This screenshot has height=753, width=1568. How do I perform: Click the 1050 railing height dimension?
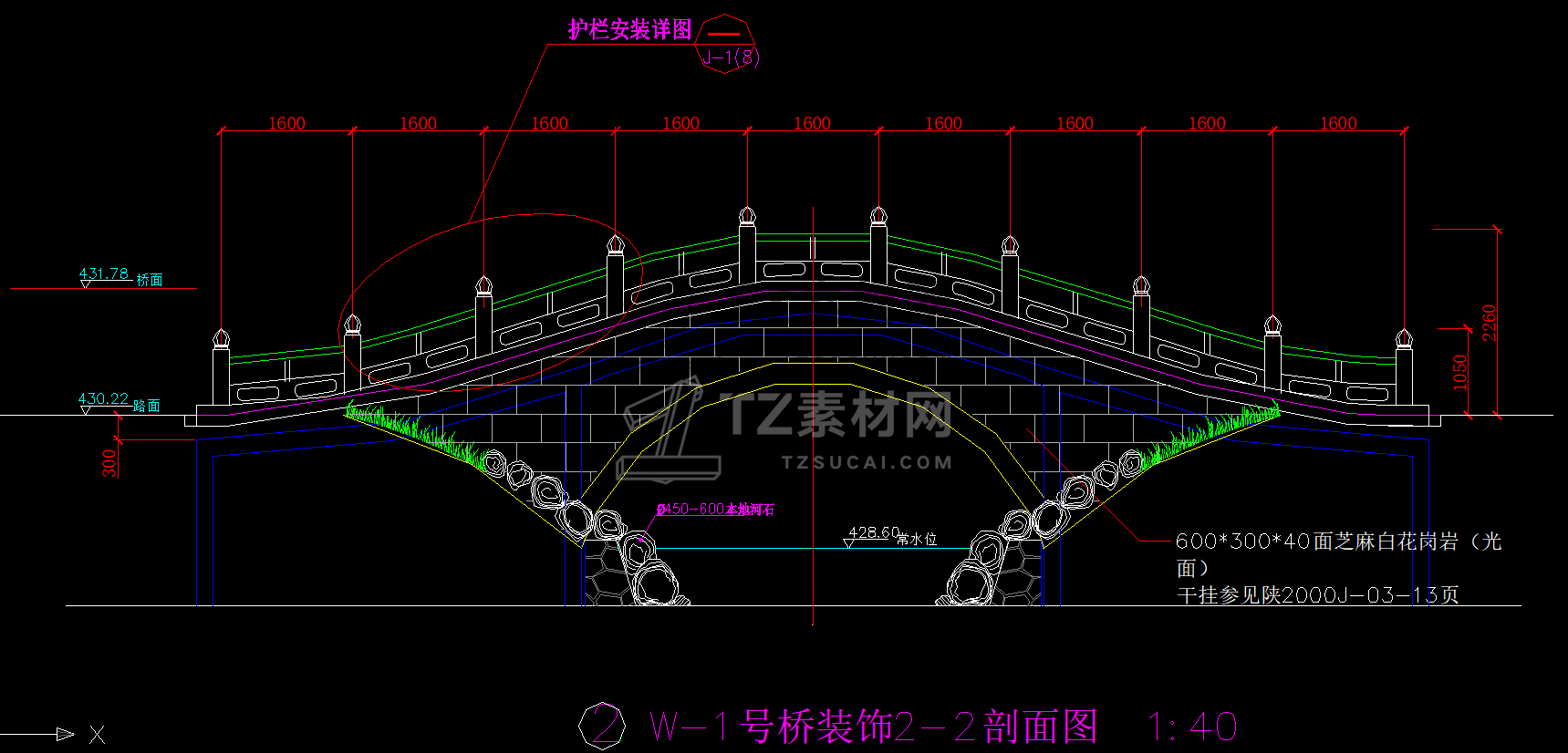coord(1459,372)
